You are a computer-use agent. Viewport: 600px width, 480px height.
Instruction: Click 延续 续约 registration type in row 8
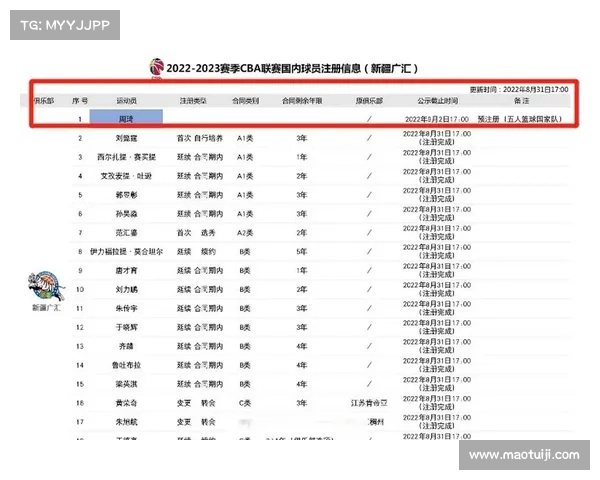[196, 251]
